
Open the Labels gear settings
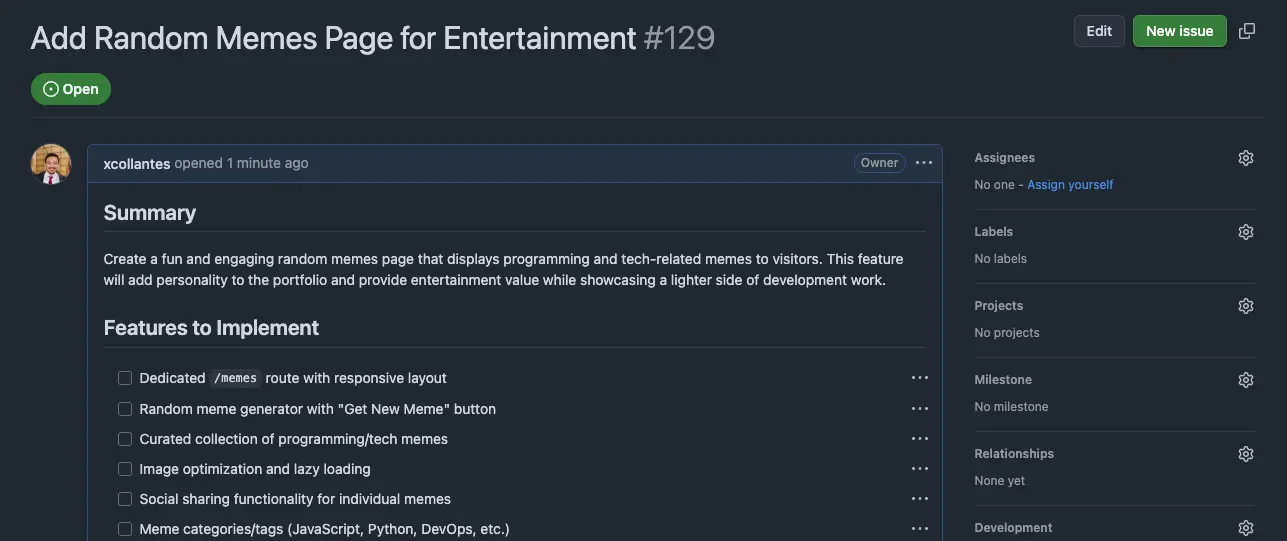coord(1245,232)
